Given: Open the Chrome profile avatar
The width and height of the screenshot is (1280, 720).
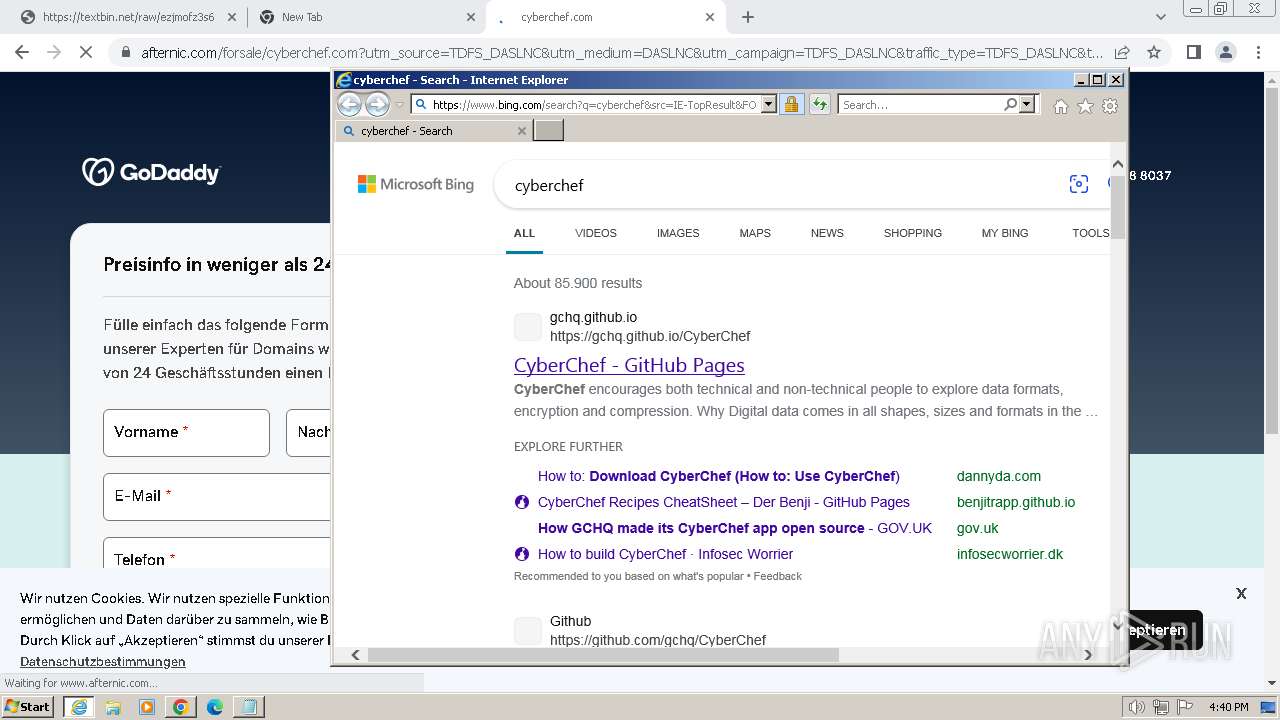Looking at the screenshot, I should coord(1225,52).
